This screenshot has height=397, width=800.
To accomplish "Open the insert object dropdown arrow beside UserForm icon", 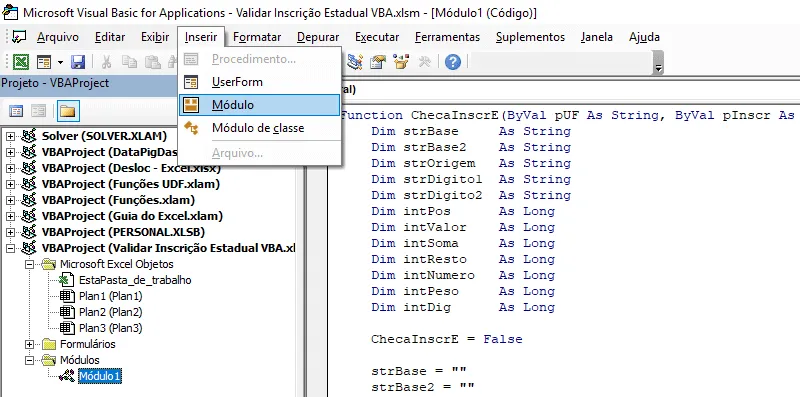I will click(x=60, y=63).
